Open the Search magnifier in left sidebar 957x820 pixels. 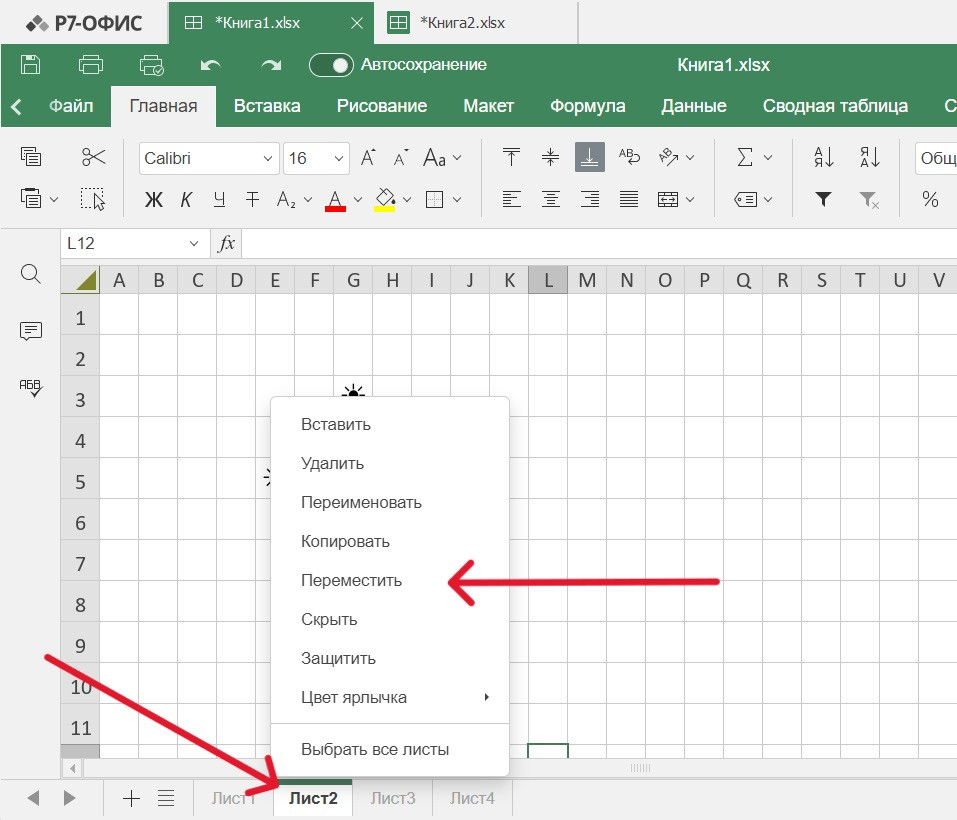(x=31, y=274)
